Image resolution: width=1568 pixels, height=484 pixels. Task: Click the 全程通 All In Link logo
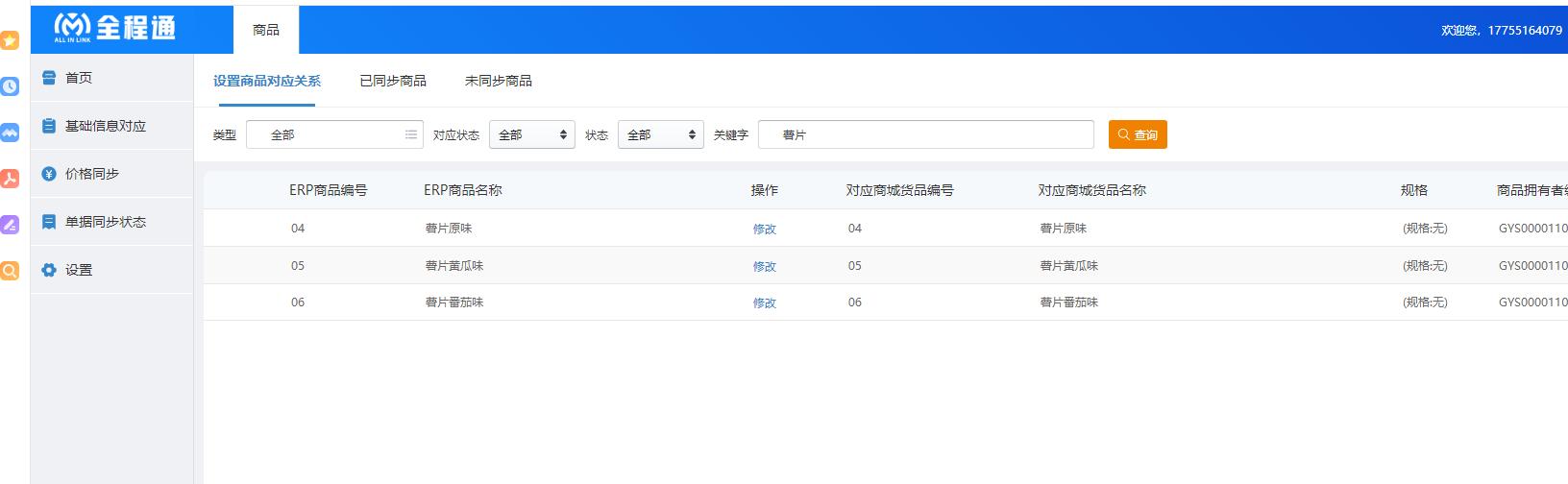point(115,28)
